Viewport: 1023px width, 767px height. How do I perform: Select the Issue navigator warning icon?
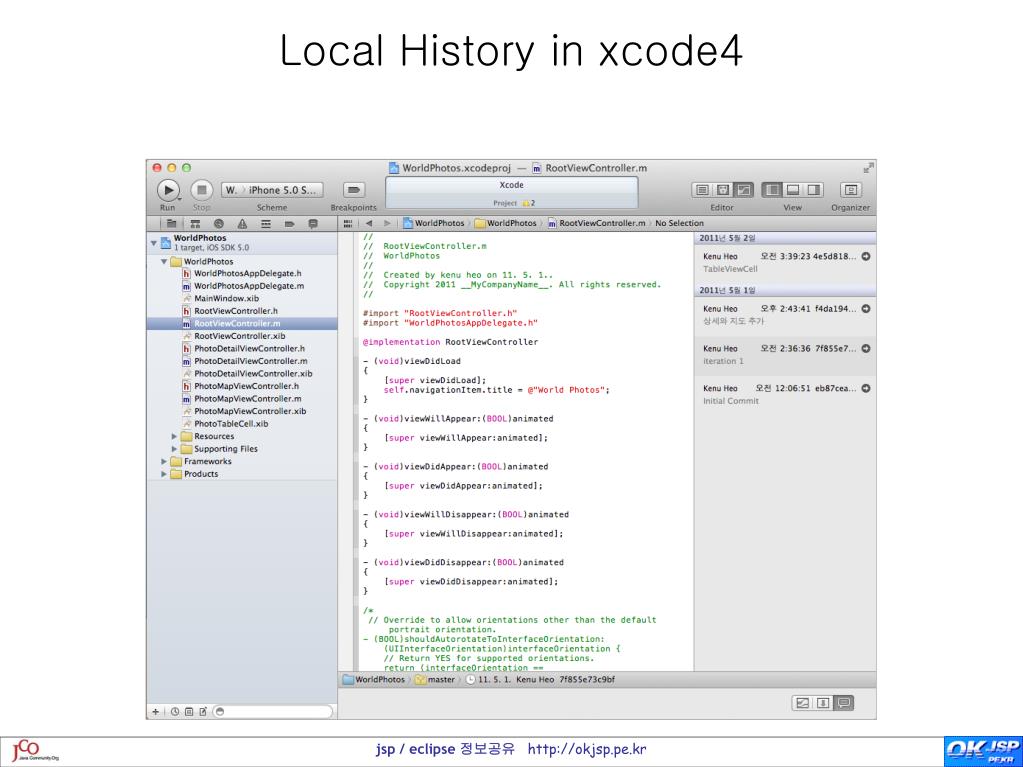(242, 224)
